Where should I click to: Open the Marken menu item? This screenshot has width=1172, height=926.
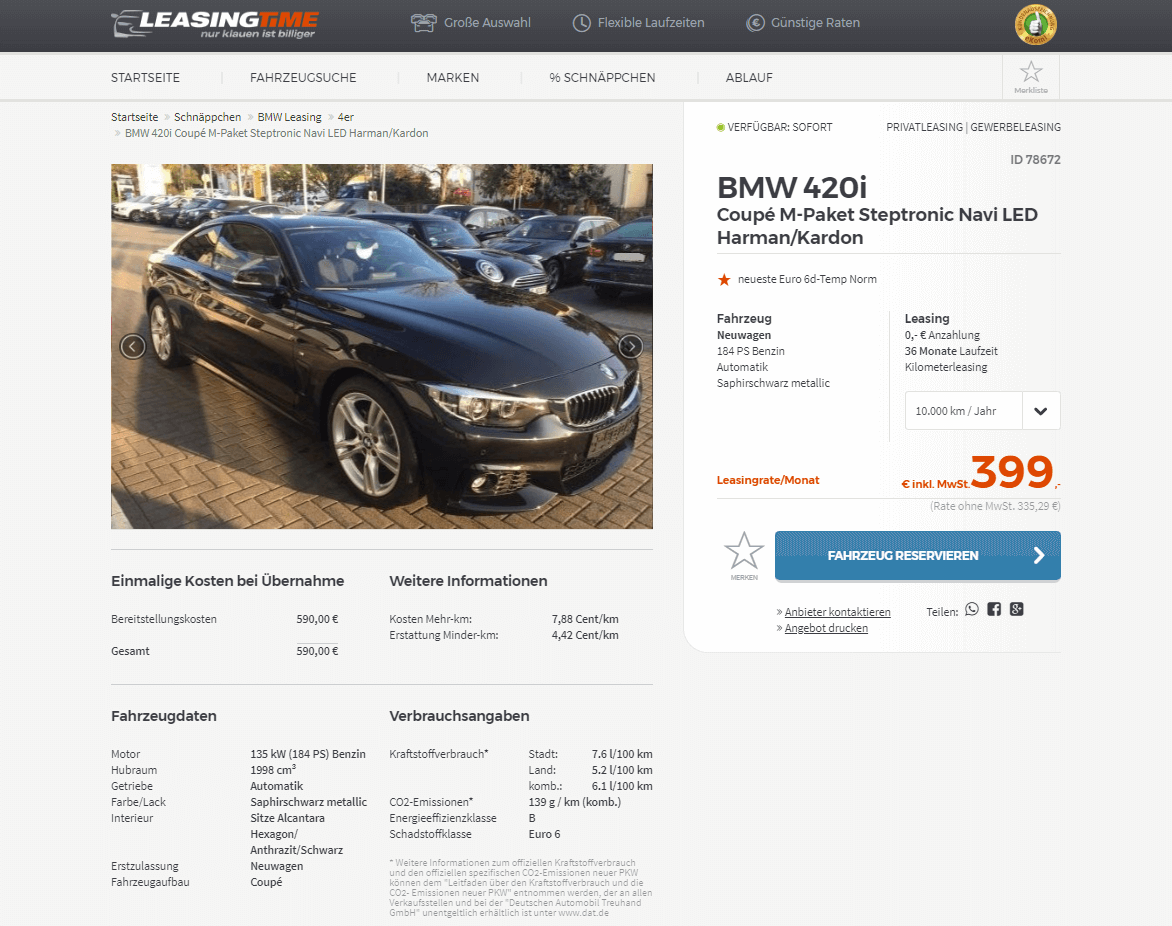tap(453, 78)
